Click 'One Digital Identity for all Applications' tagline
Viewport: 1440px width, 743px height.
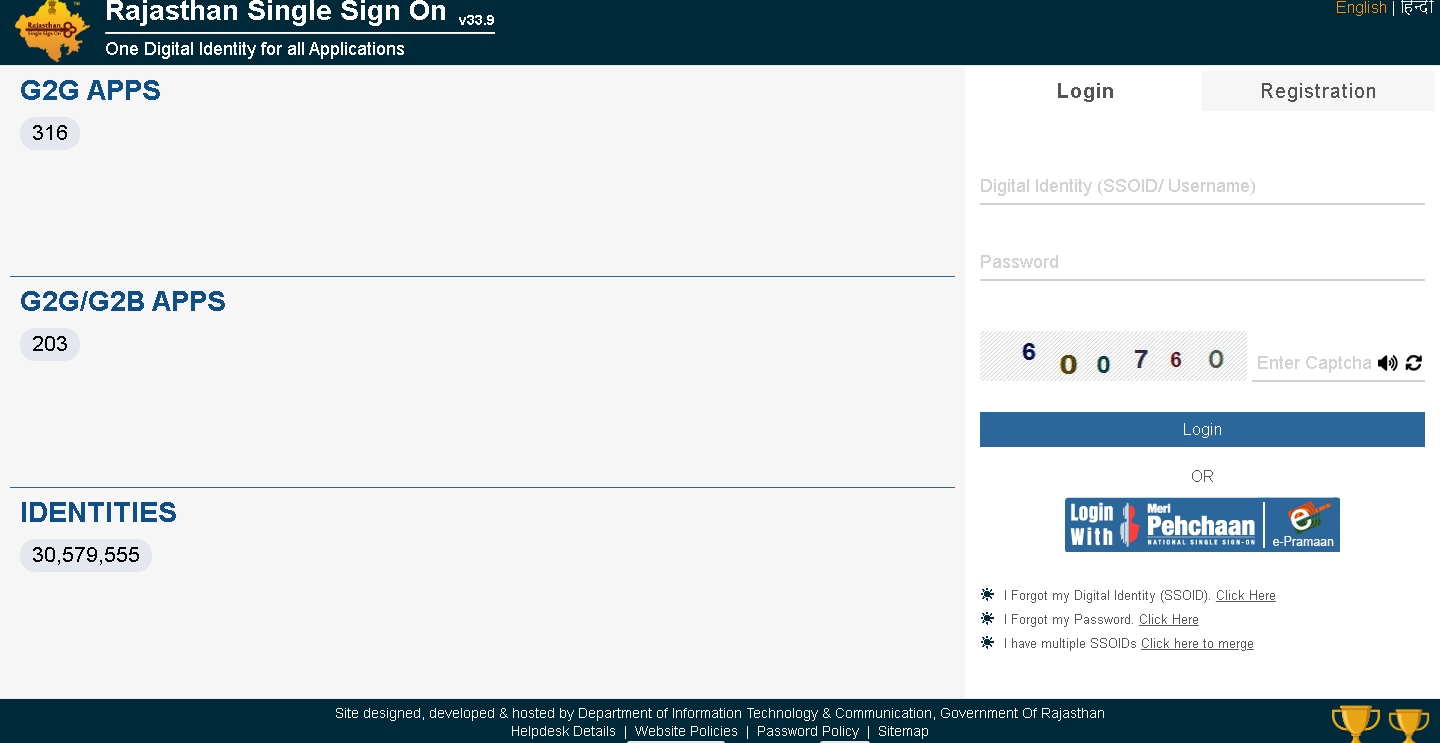[255, 49]
